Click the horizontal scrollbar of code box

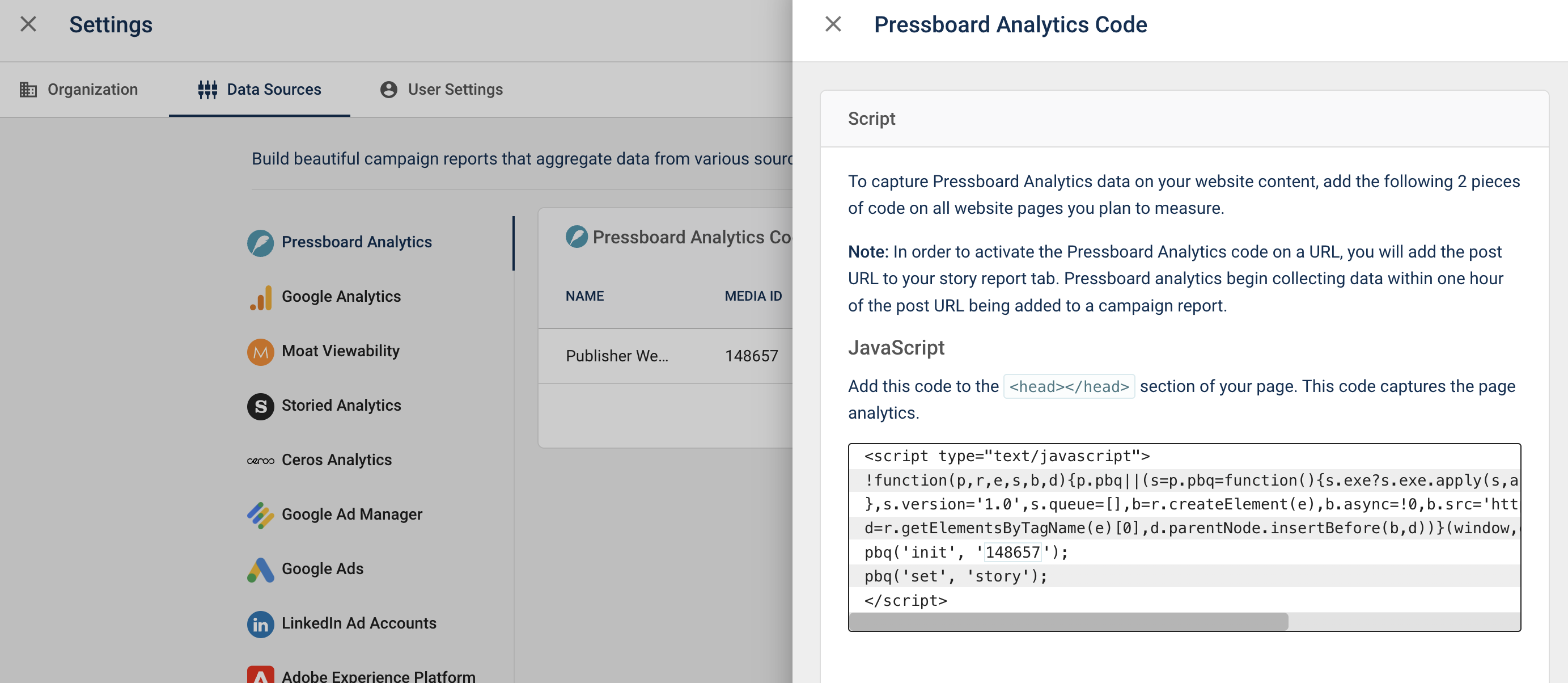click(1068, 622)
